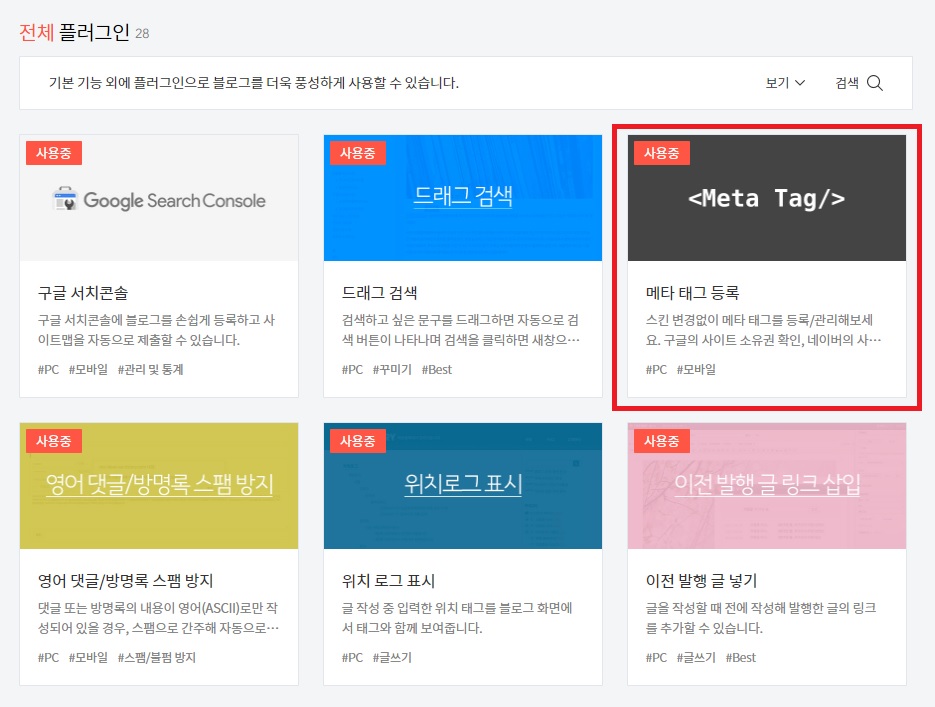The height and width of the screenshot is (707, 935).
Task: Click #모바일 tag on 스팸 방지 card
Action: (88, 658)
